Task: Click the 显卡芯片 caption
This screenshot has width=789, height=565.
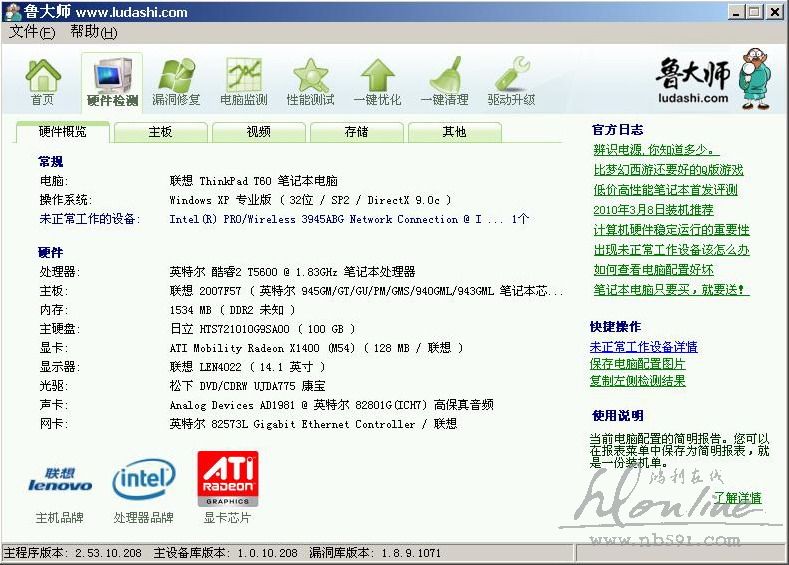Action: (227, 518)
